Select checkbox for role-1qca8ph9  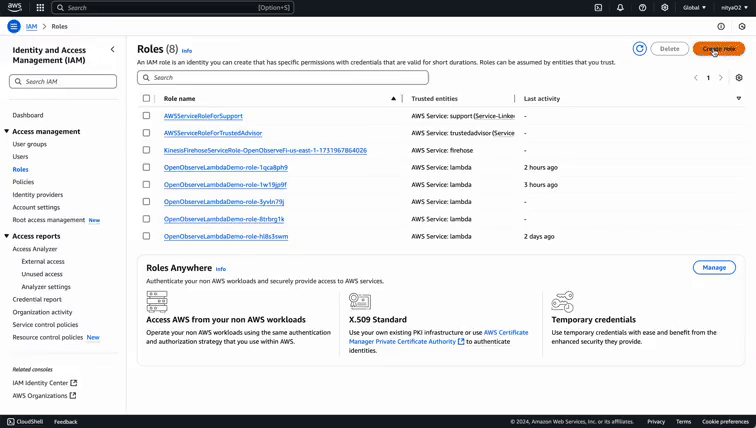pos(146,167)
